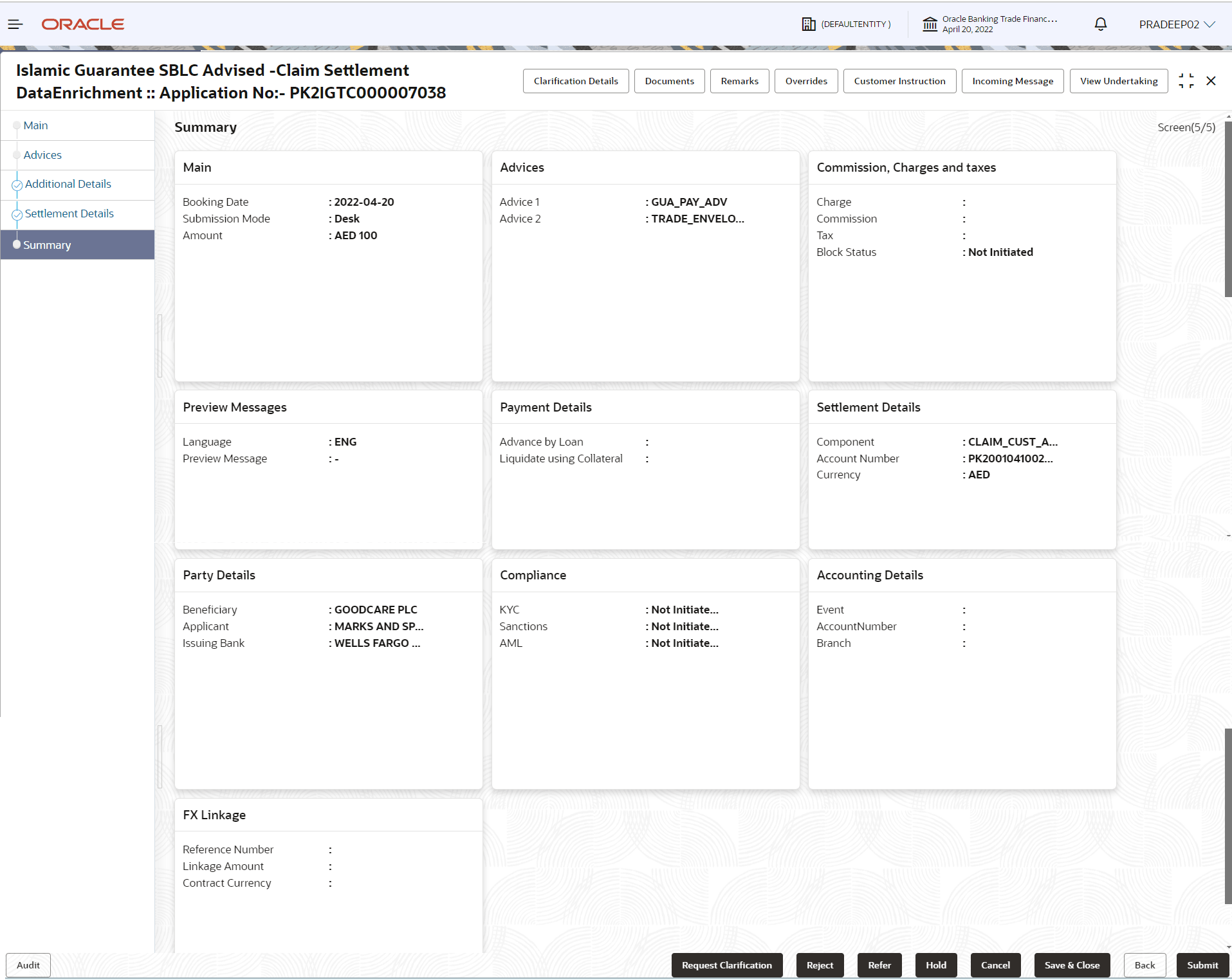
Task: Select the Summary step
Action: point(77,245)
